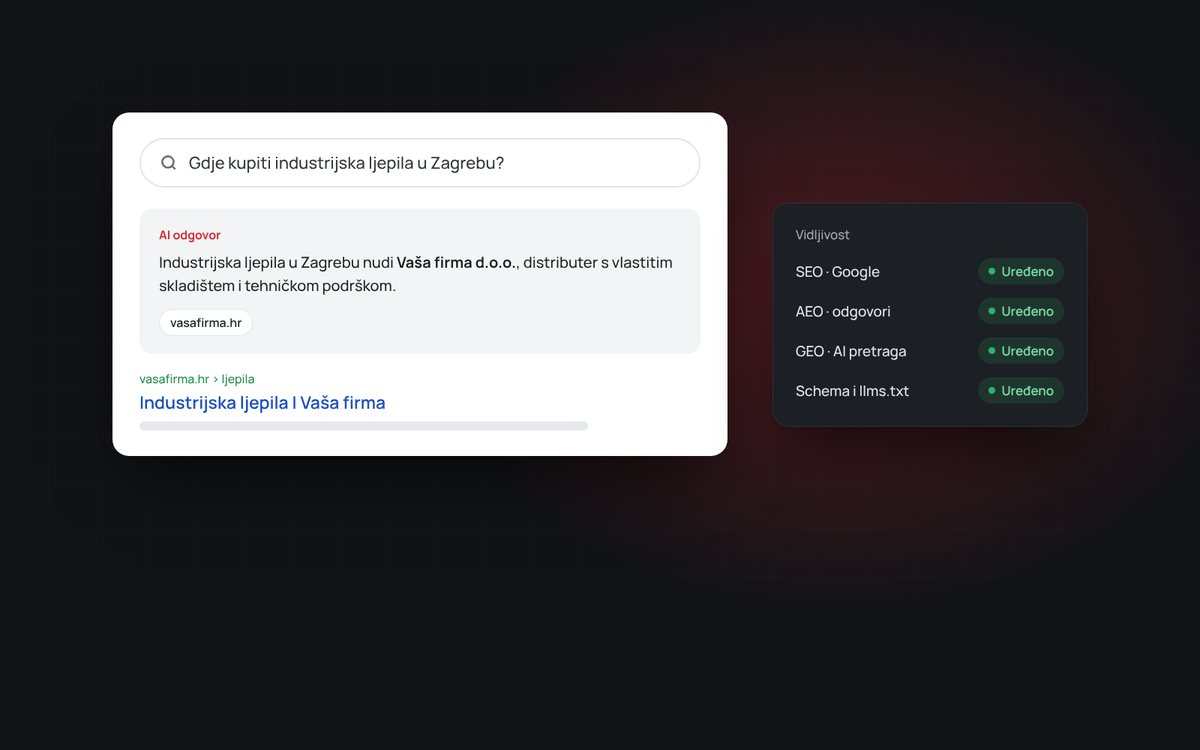Click the magnifier search icon
Screen dimensions: 1200x750
[x=168, y=163]
